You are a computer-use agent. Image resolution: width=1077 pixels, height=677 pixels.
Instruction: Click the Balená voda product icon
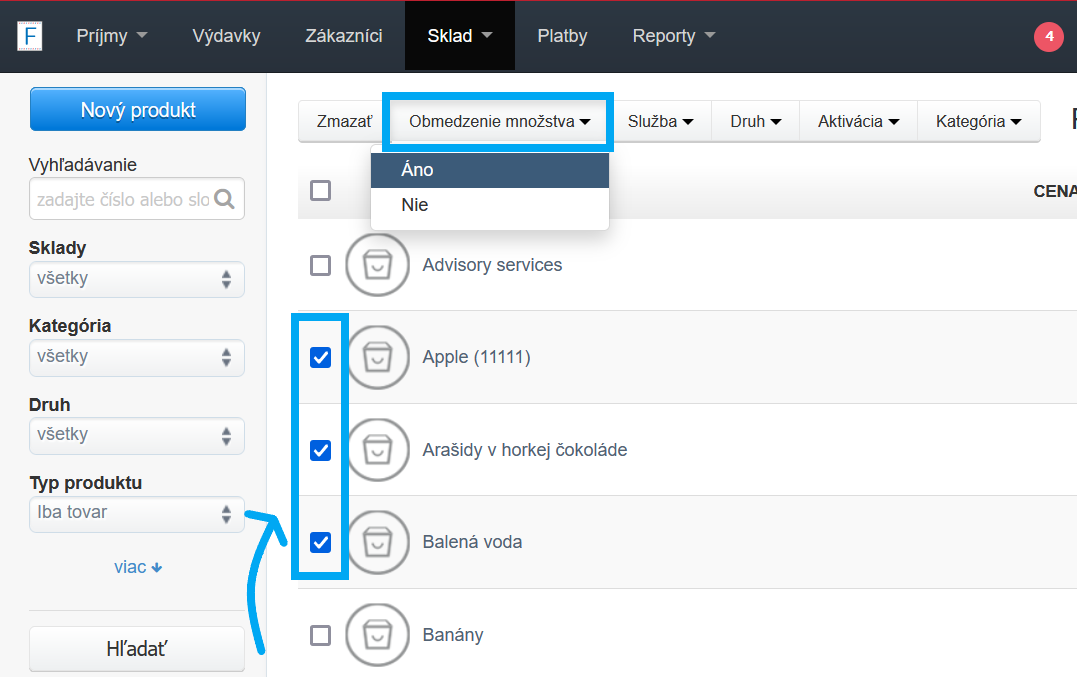[377, 542]
